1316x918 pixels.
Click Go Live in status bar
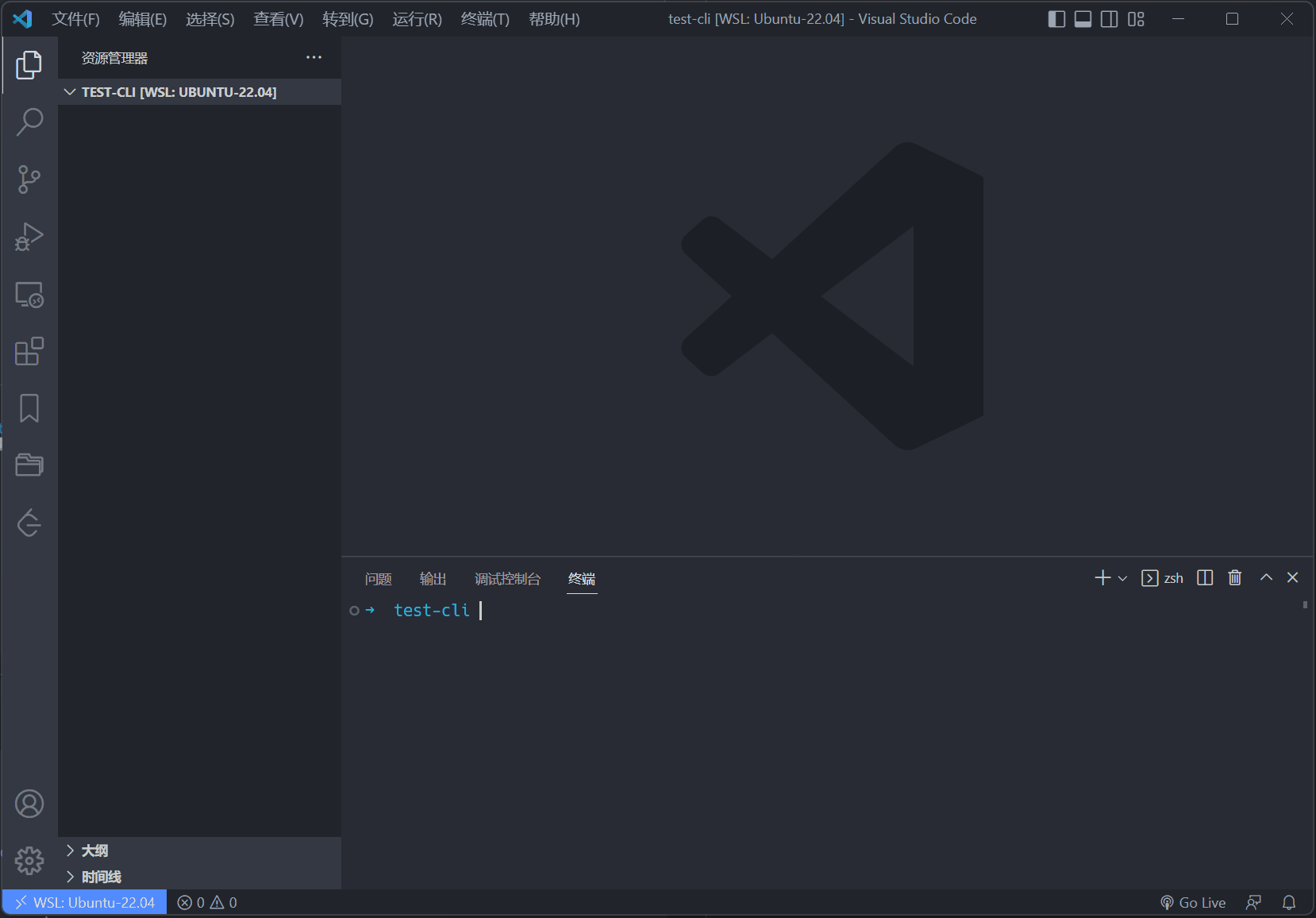coord(1193,902)
